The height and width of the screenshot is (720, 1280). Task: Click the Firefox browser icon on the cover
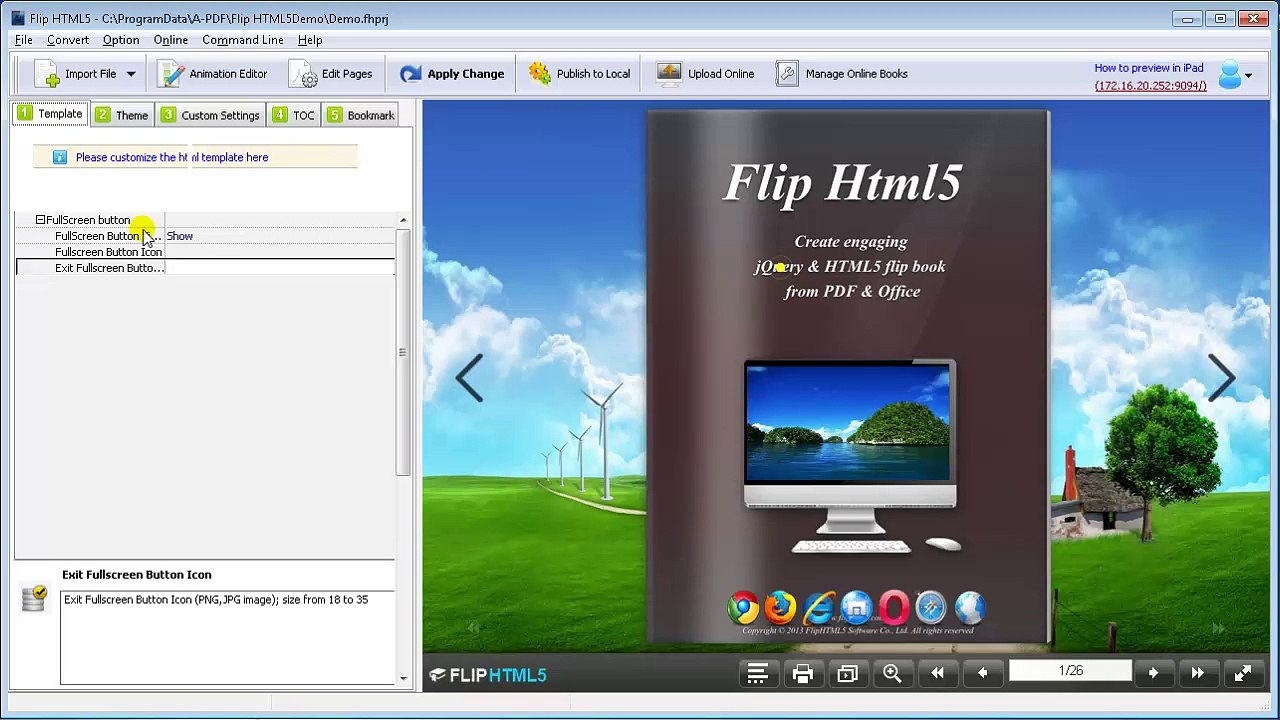[780, 607]
